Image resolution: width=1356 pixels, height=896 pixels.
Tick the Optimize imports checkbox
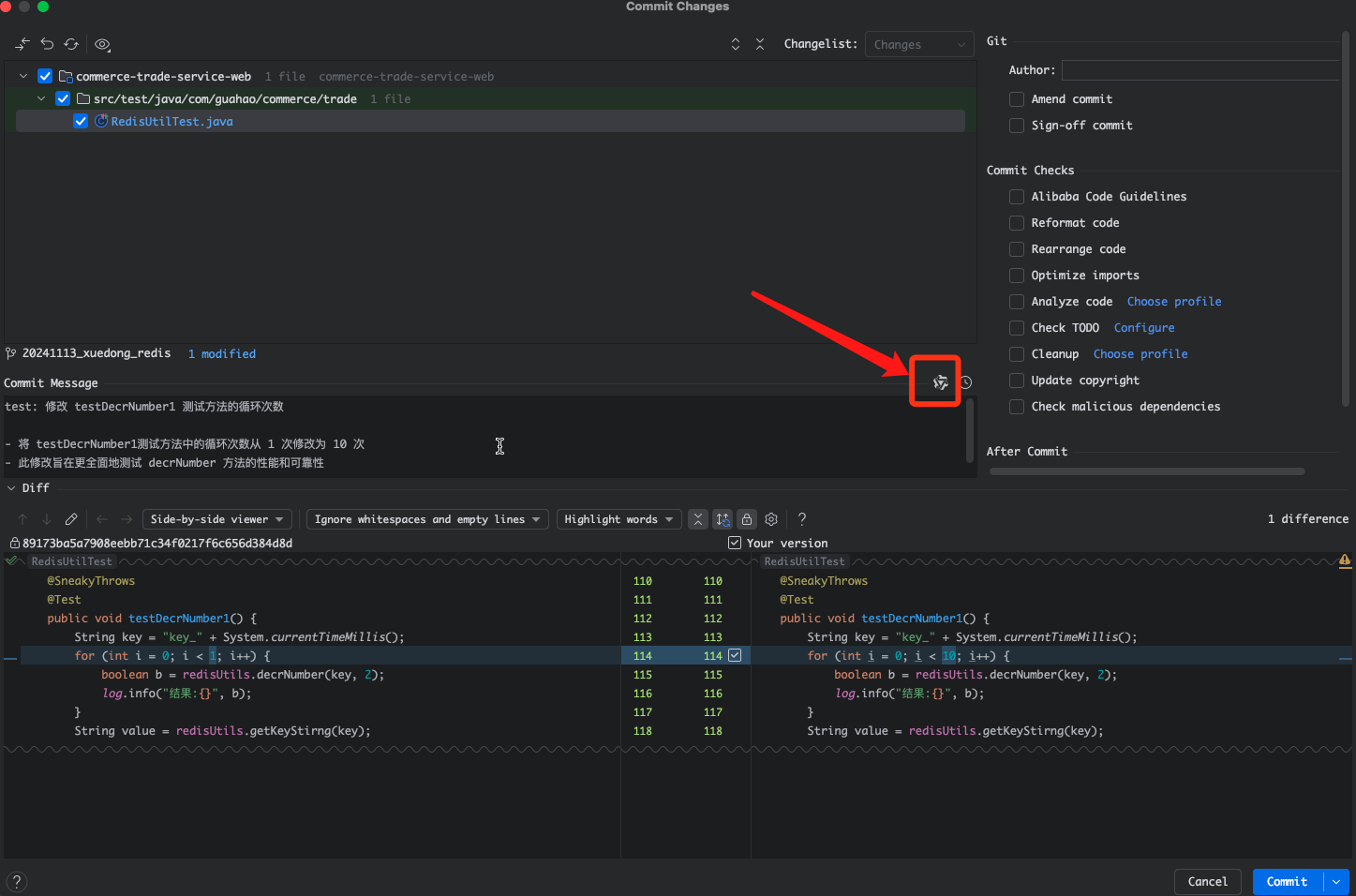click(1017, 276)
